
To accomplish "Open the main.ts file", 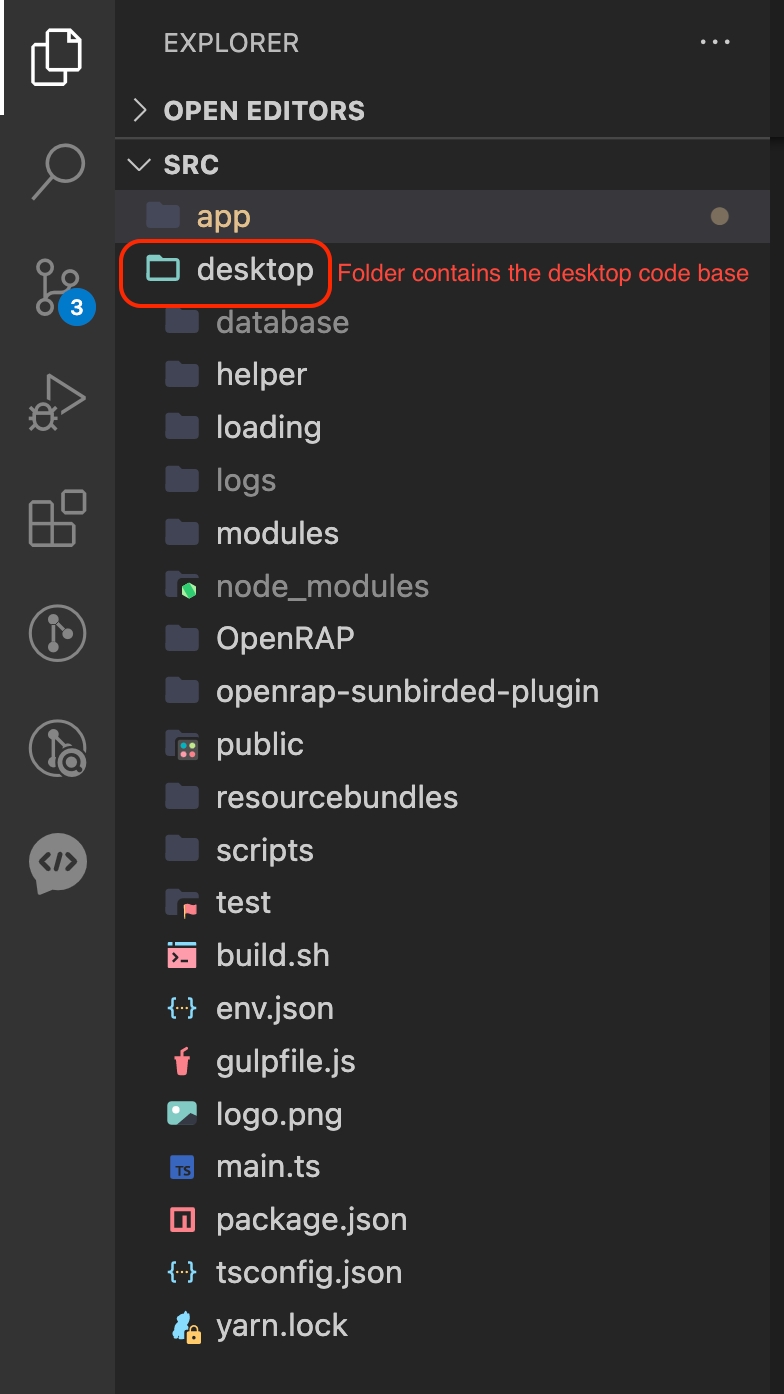I will tap(267, 1167).
